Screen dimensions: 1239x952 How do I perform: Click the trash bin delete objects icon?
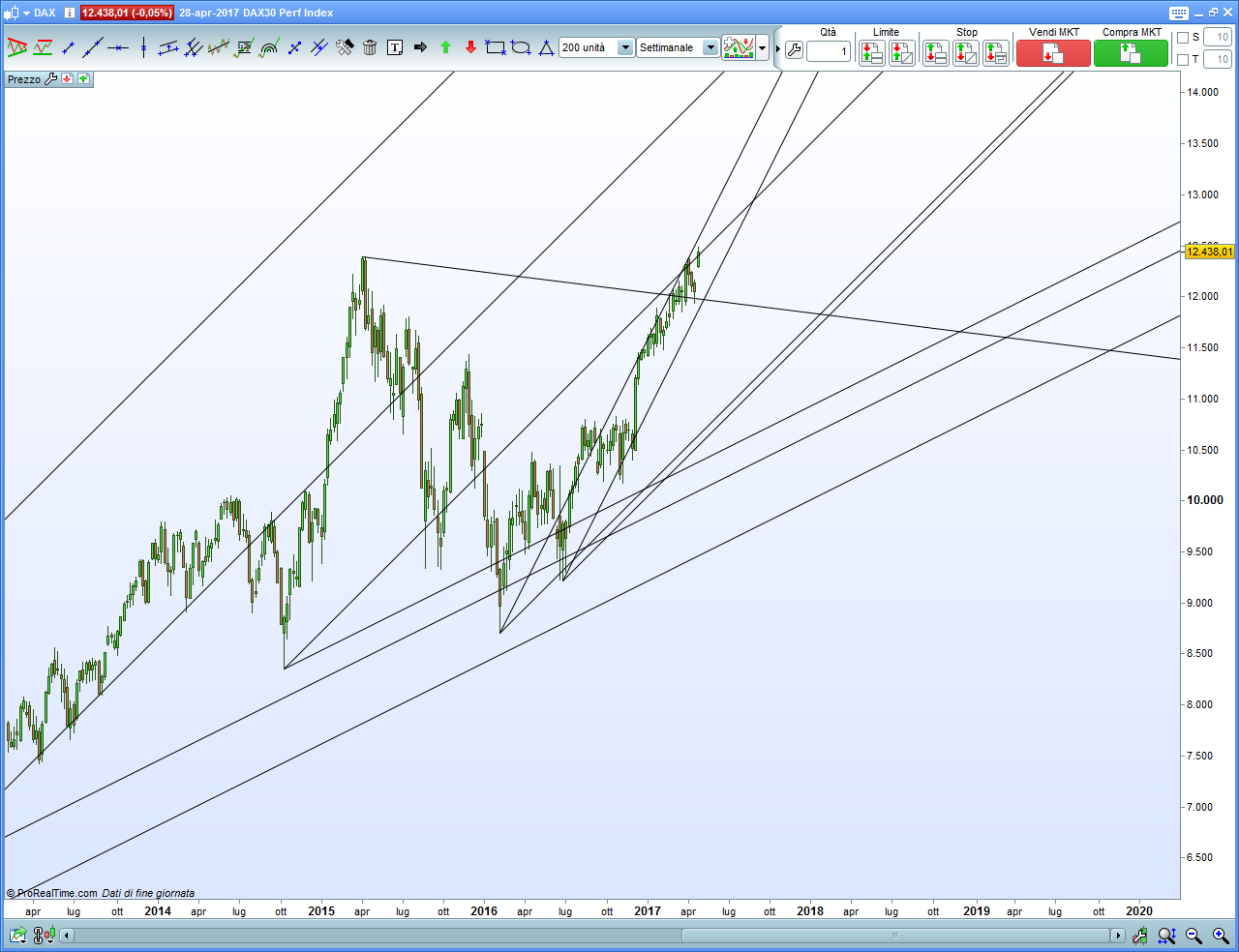coord(370,47)
